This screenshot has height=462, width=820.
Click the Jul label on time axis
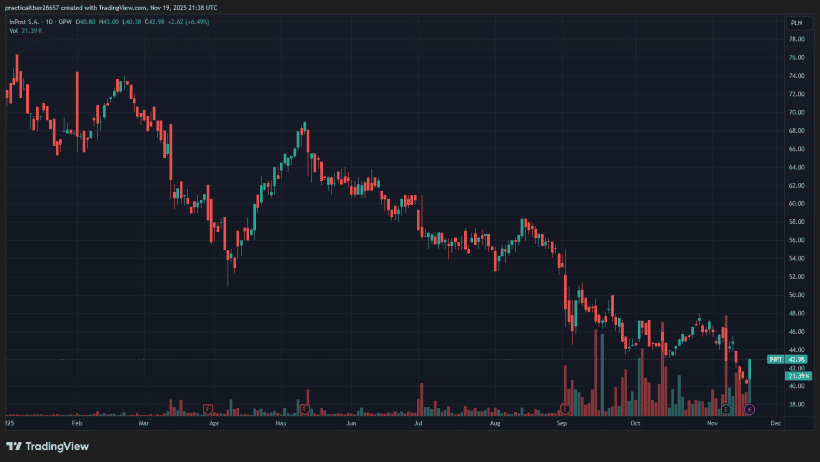pos(418,424)
